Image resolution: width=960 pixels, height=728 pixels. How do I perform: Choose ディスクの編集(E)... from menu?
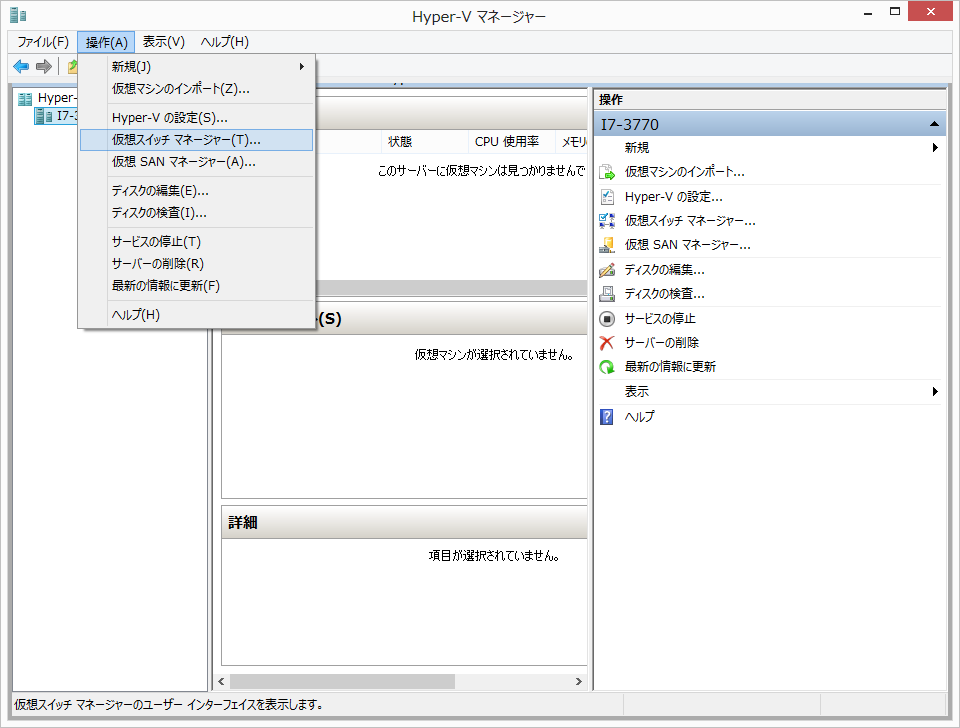(196, 191)
